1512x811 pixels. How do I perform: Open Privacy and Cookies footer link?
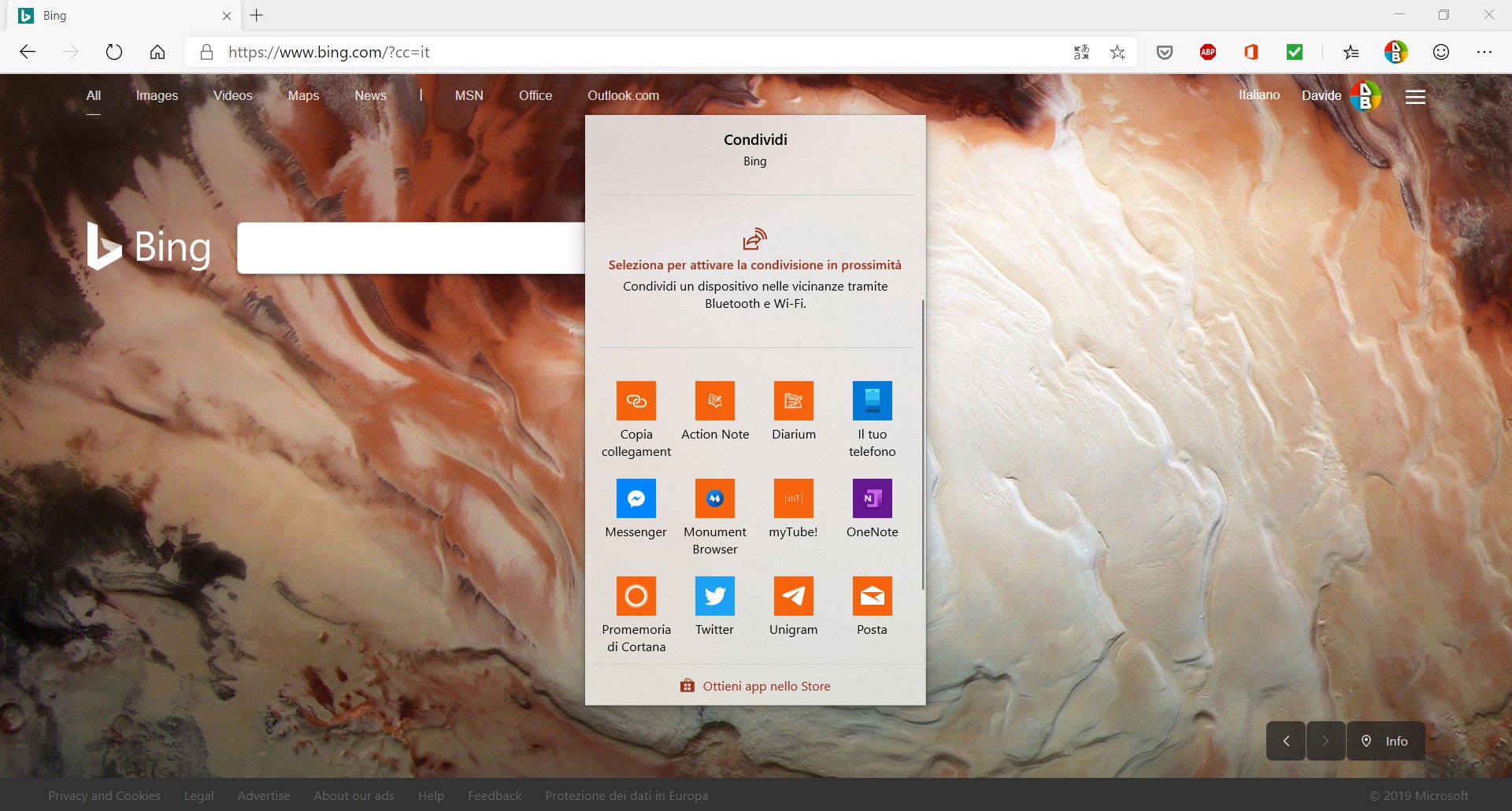tap(104, 795)
